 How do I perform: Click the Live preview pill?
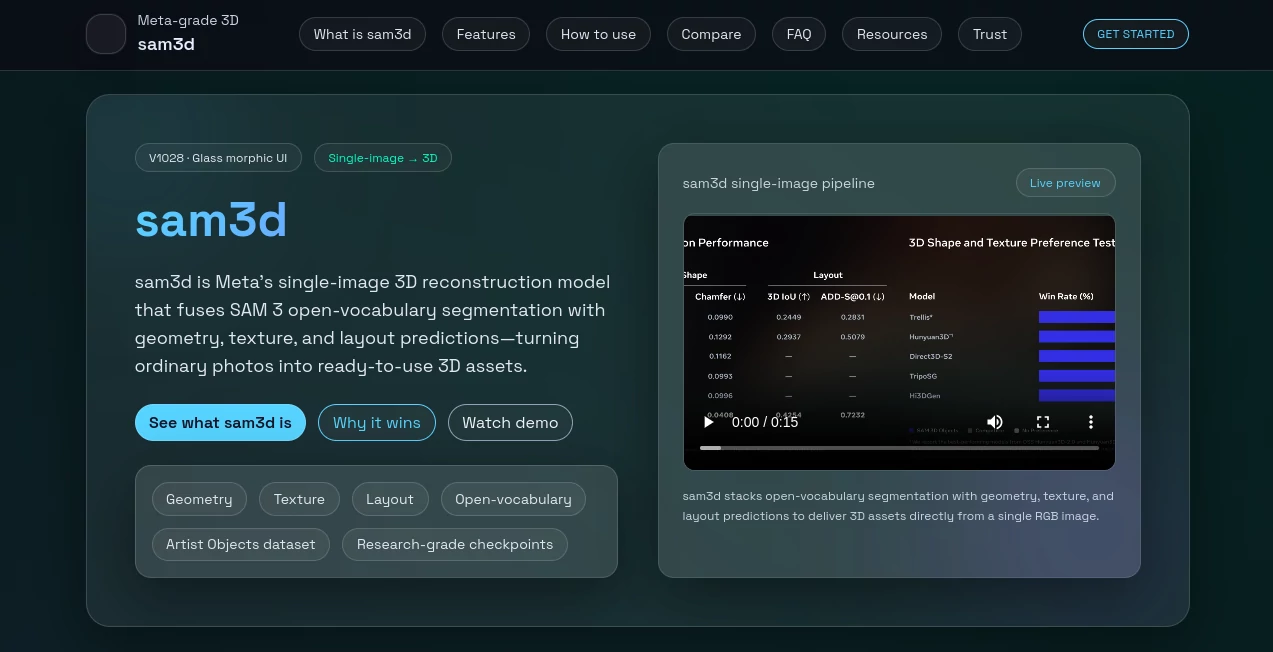(x=1065, y=183)
